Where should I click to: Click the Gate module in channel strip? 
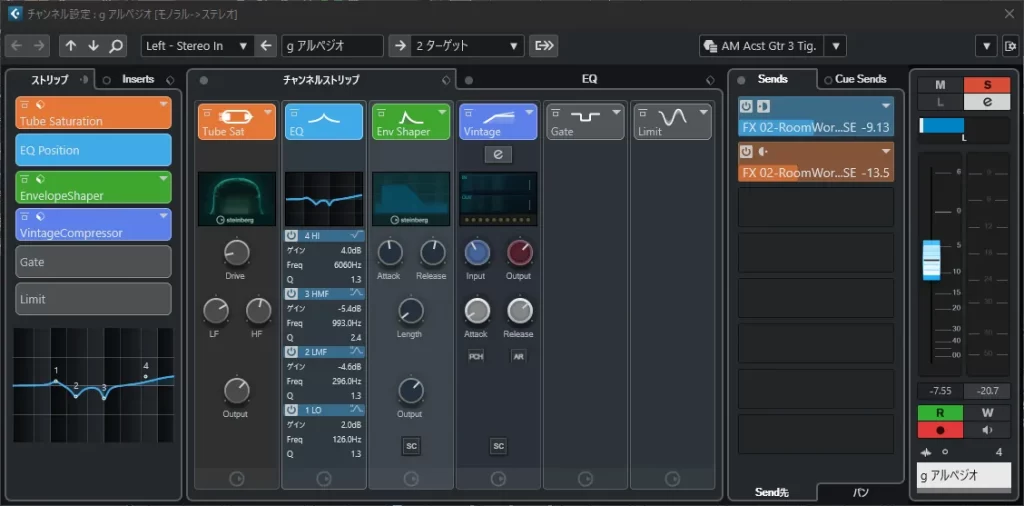pyautogui.click(x=585, y=121)
